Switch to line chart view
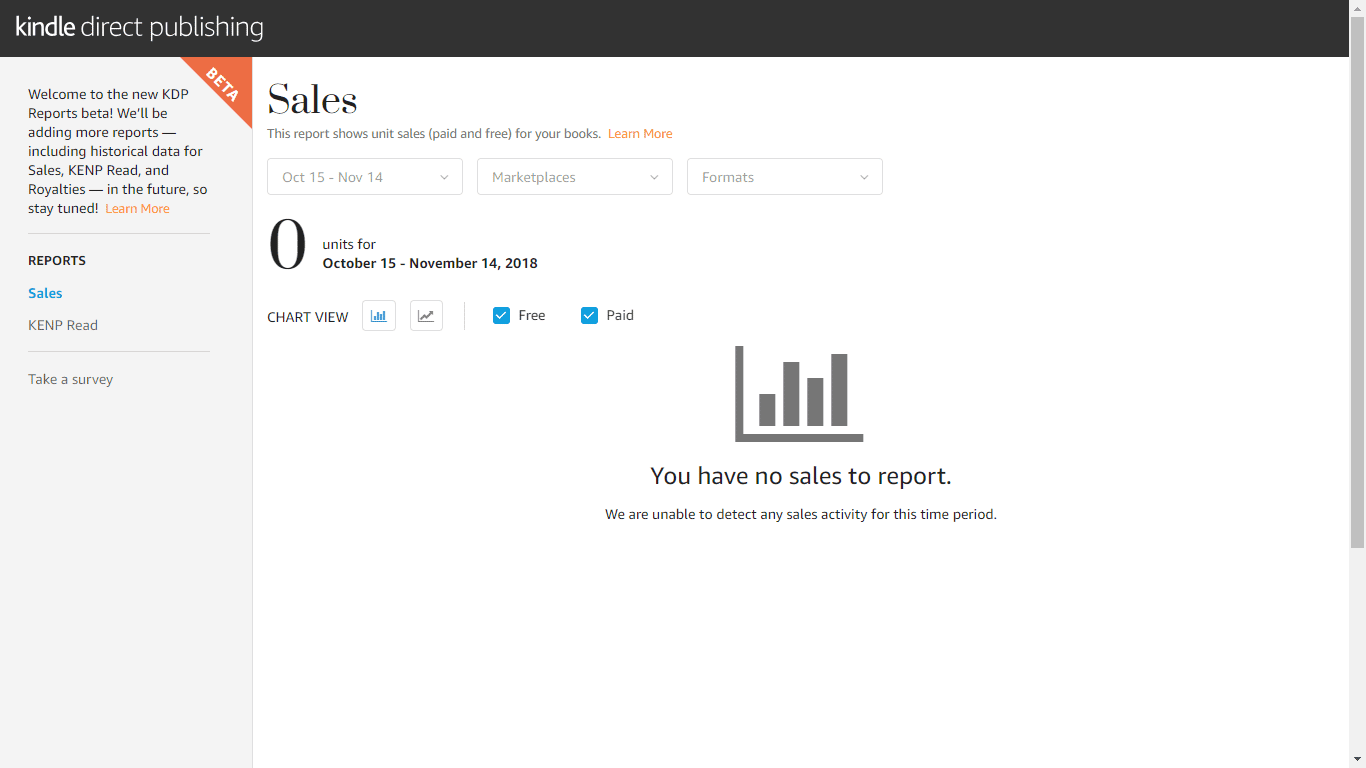 (x=426, y=316)
